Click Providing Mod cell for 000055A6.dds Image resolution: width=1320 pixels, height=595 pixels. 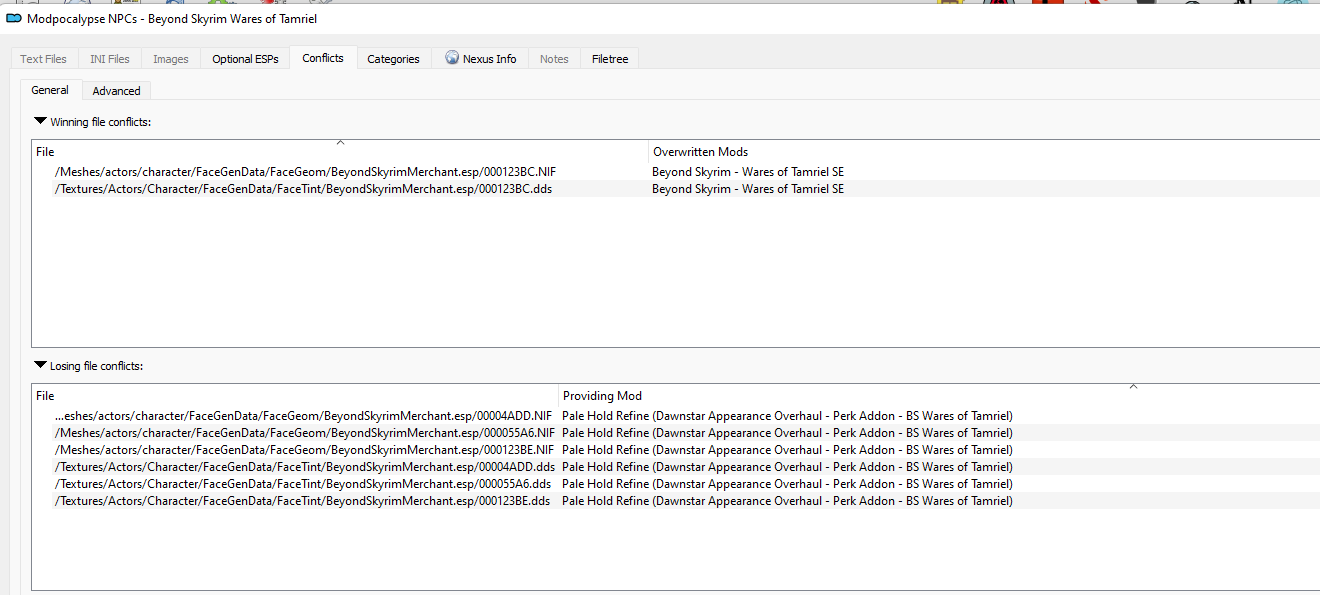pos(787,484)
